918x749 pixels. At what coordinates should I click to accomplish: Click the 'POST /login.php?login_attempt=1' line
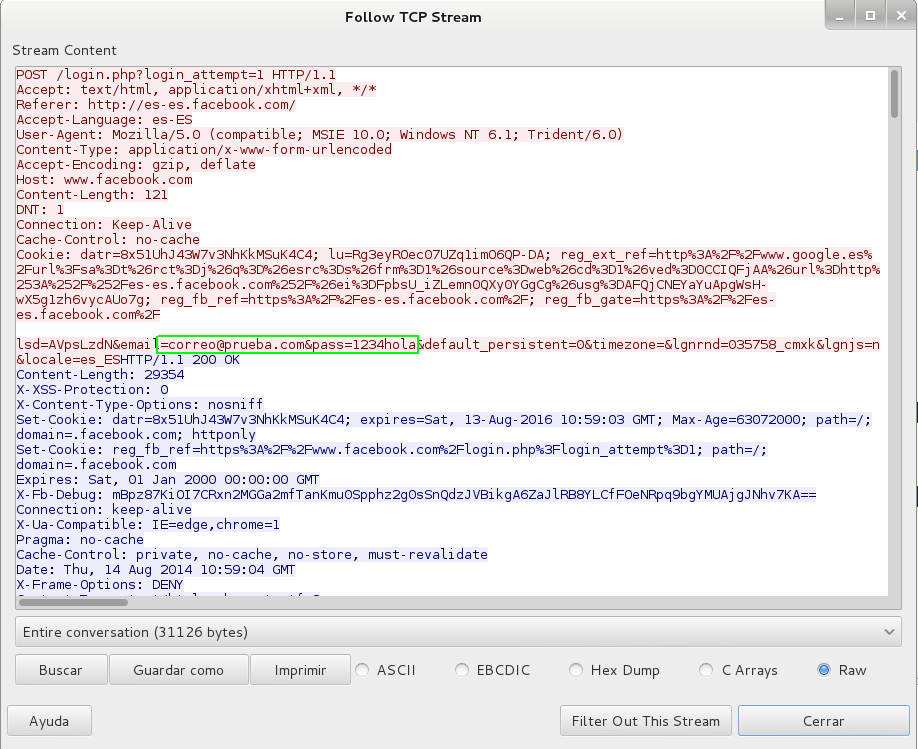click(176, 74)
